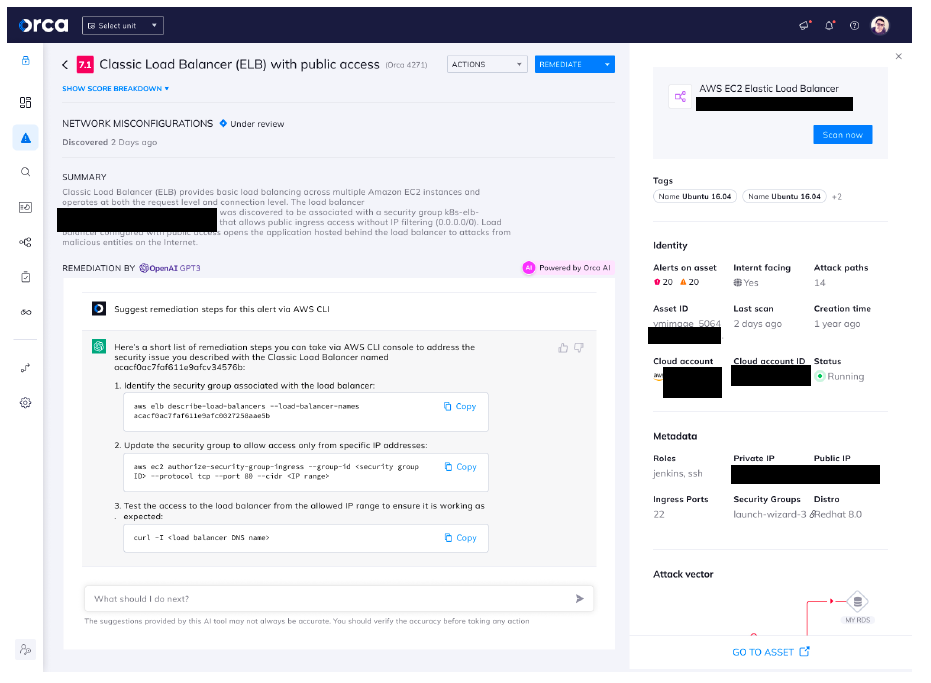Open the search magnifier in the sidebar
The width and height of the screenshot is (931, 683).
(26, 172)
